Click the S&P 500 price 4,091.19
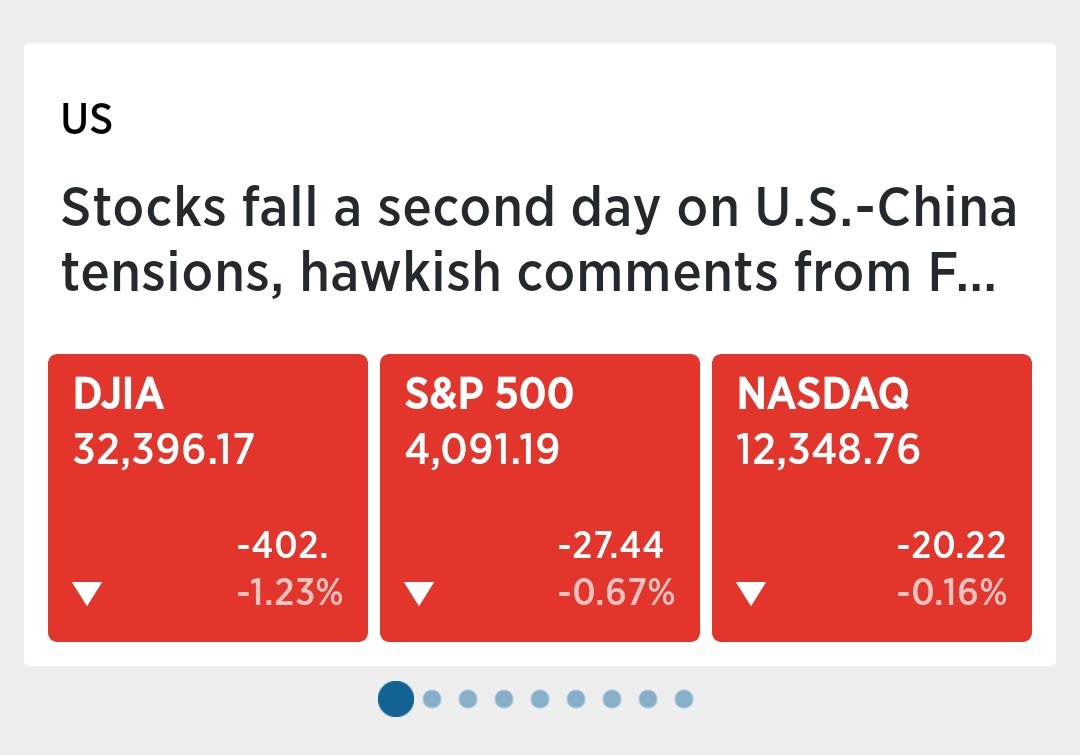The height and width of the screenshot is (755, 1080). coord(482,449)
